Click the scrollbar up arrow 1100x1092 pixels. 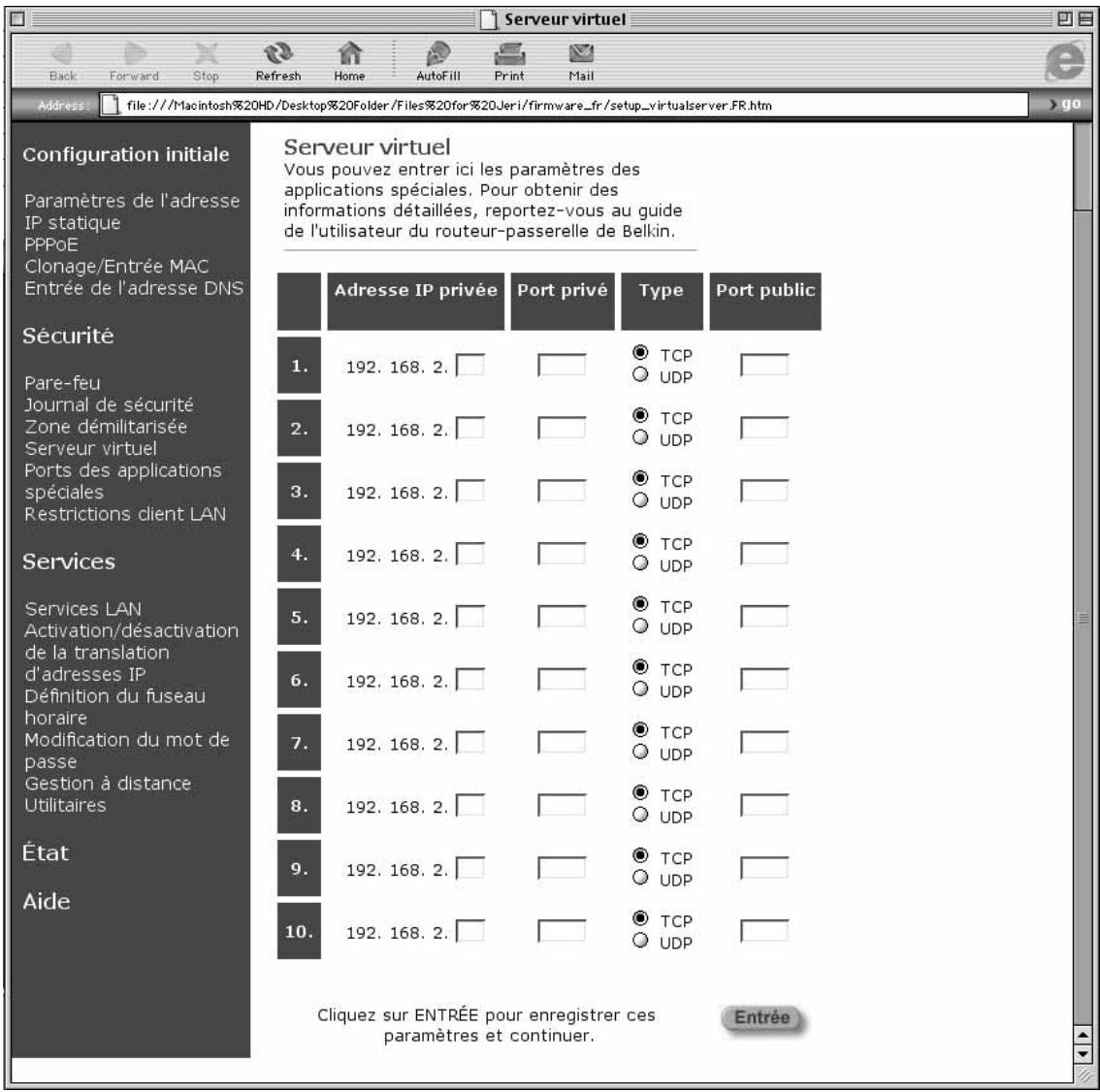click(1084, 1035)
